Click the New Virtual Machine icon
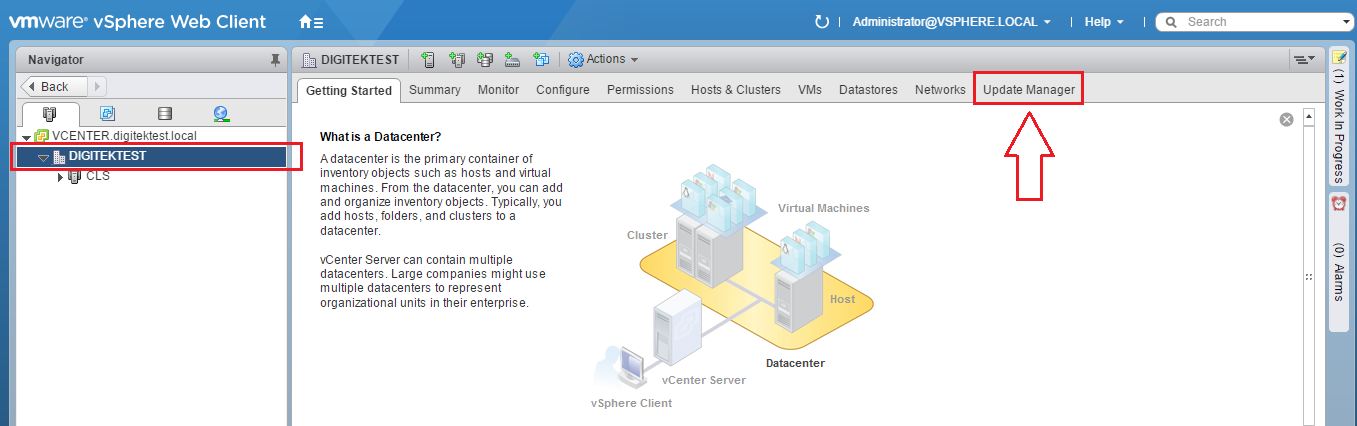Viewport: 1357px width, 426px height. pyautogui.click(x=541, y=59)
